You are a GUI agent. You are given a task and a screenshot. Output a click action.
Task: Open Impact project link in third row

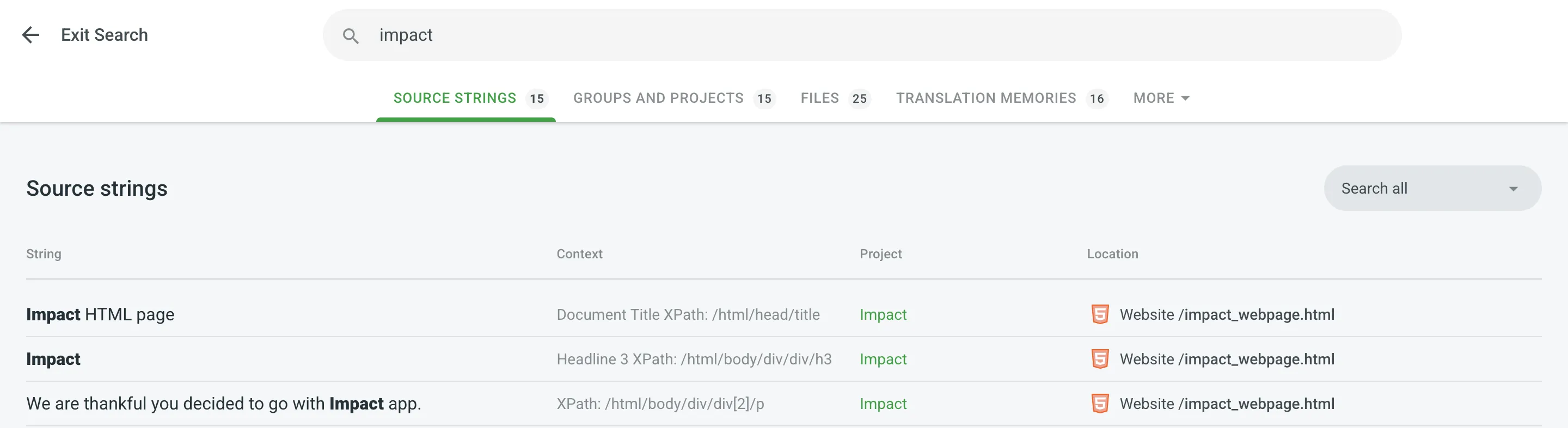883,404
